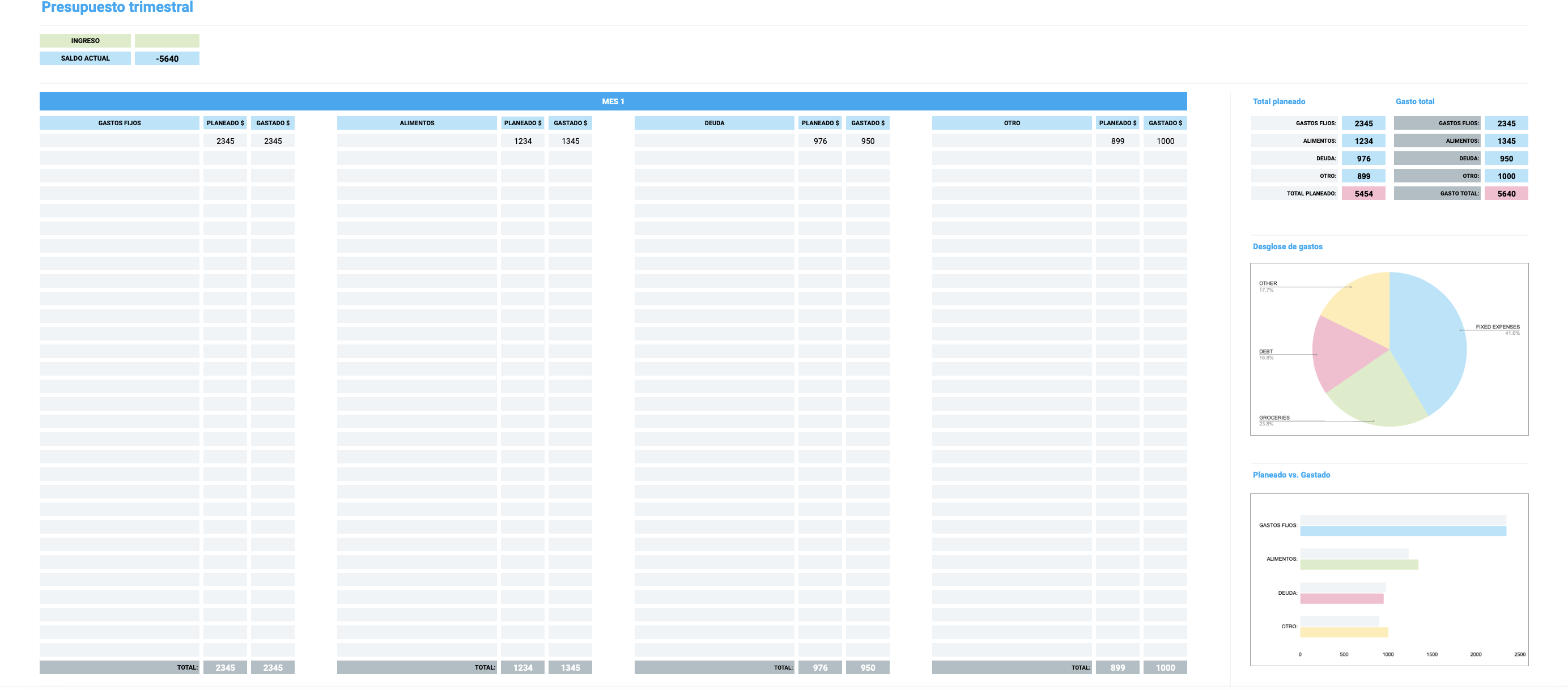Click the Planeado vs. Gastado heading

click(1291, 475)
